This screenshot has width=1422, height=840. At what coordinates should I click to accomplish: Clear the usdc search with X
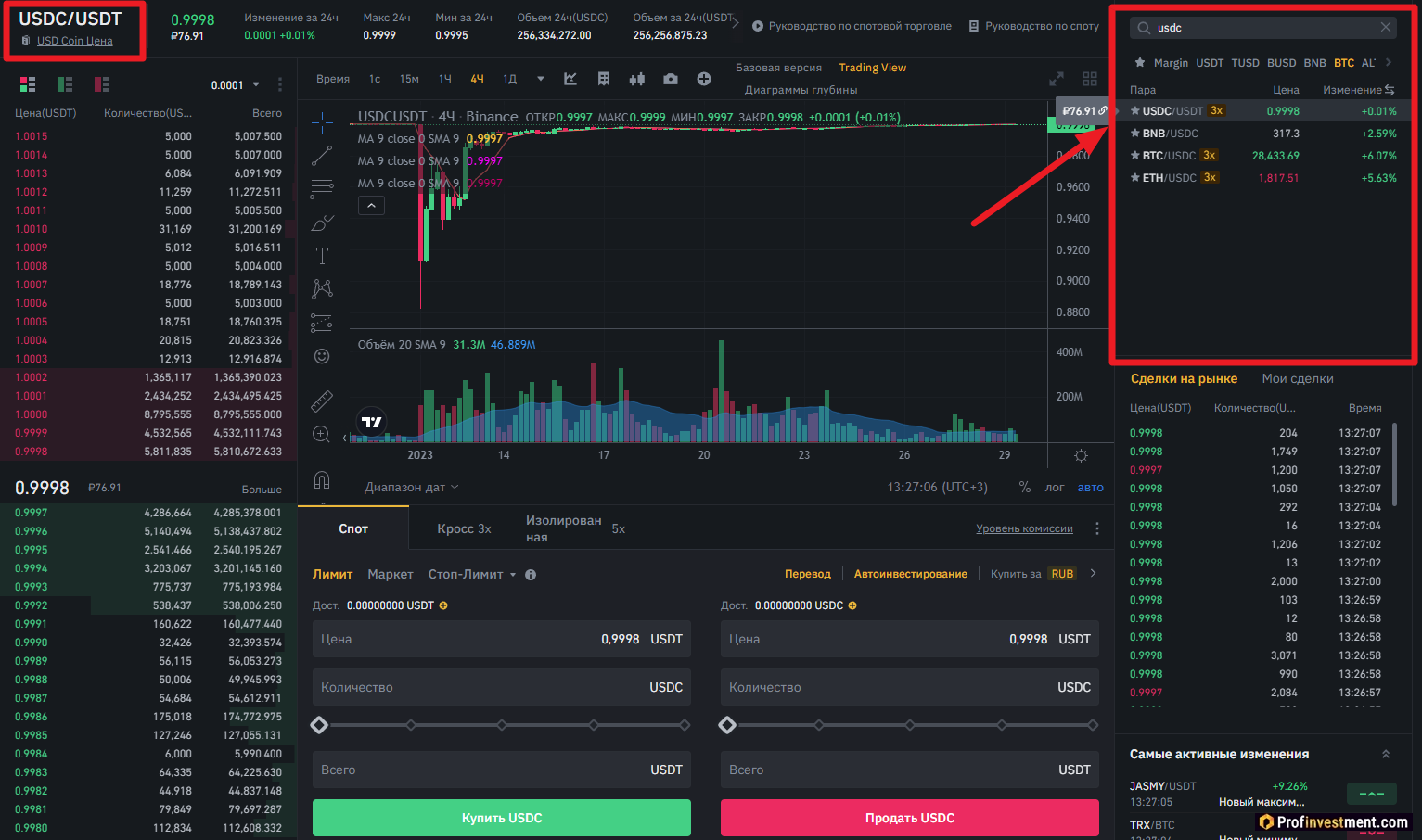pos(1386,27)
